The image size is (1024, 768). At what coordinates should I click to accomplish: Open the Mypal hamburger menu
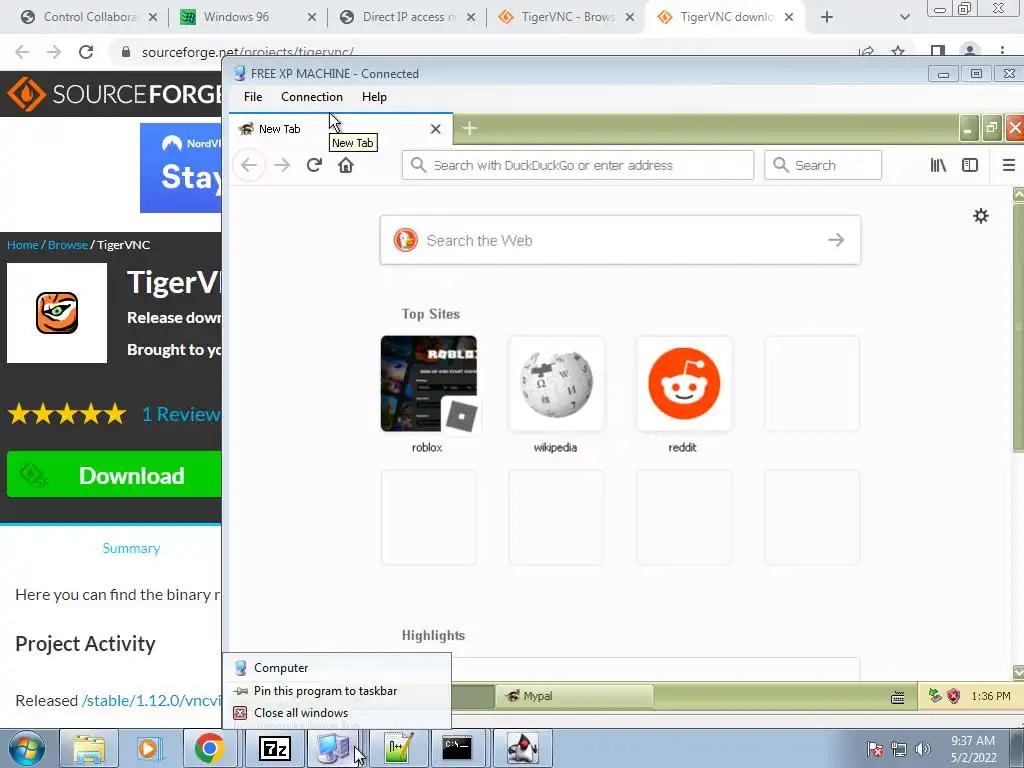[1008, 165]
